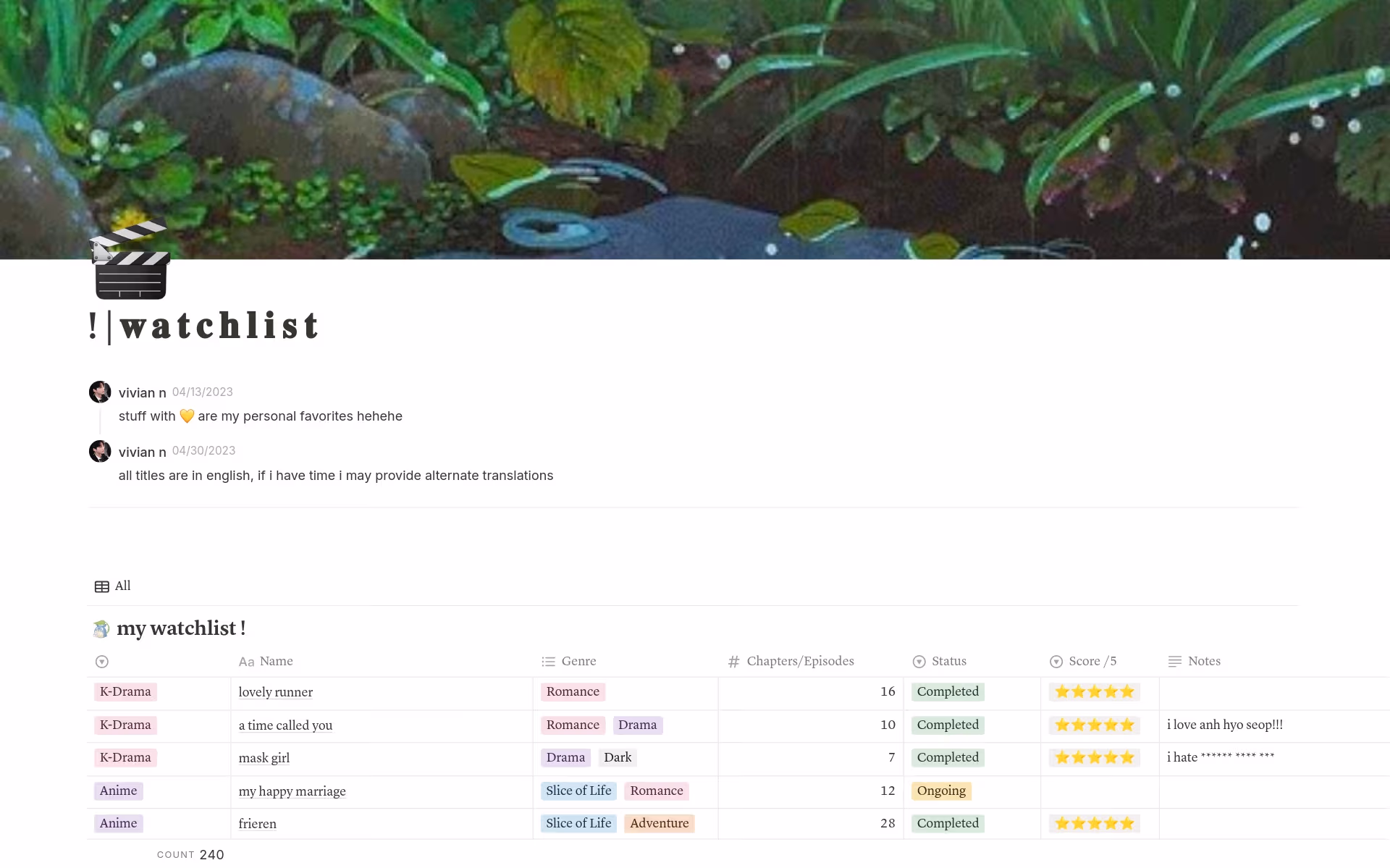Click the my watchlist database emoji icon
1390x868 pixels.
[101, 629]
